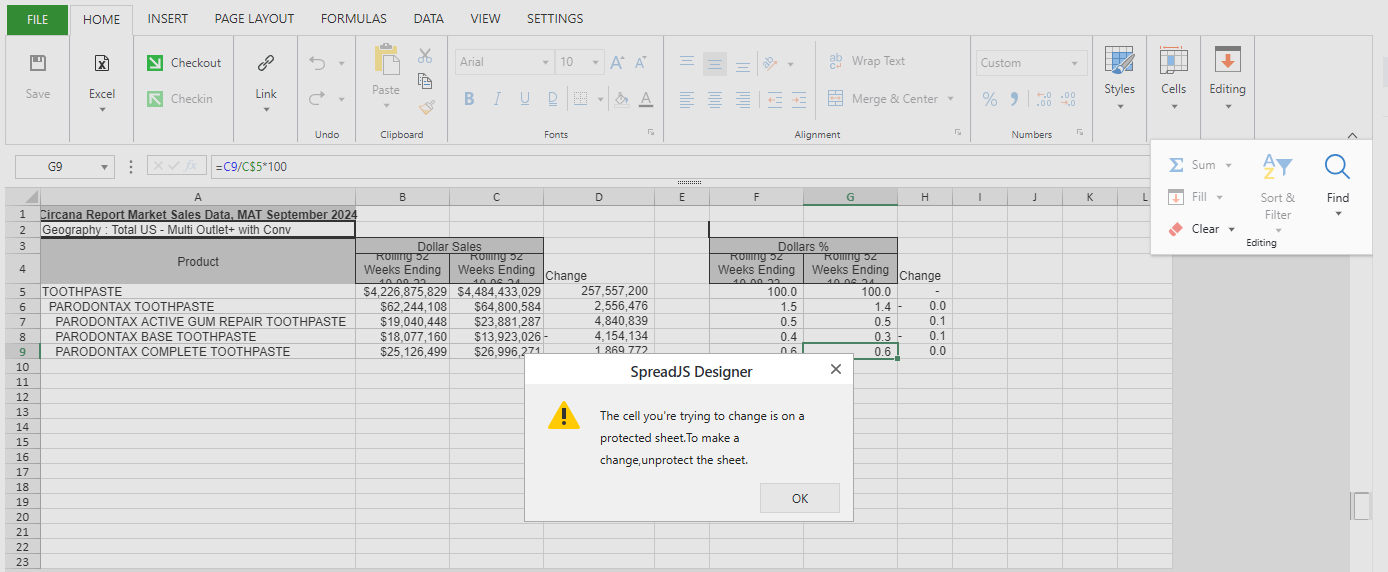Expand the Excel export dropdown
The image size is (1388, 572).
click(x=102, y=110)
